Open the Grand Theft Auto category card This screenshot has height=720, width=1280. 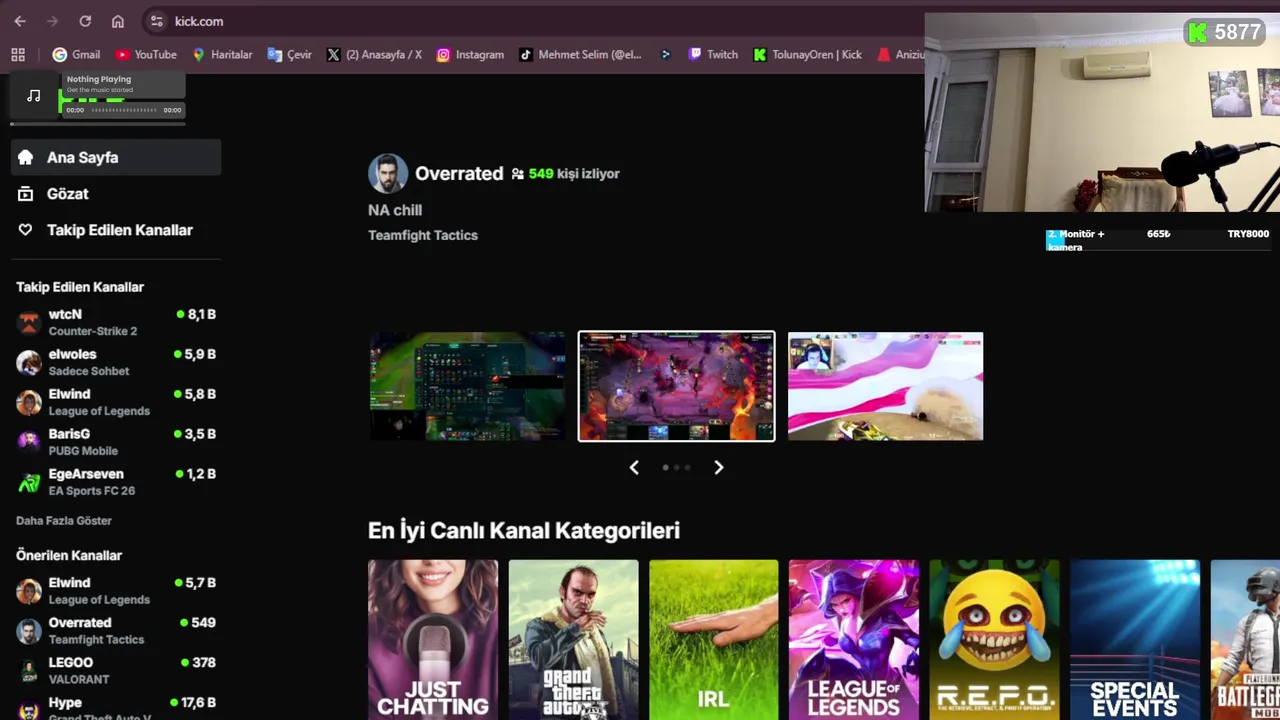pyautogui.click(x=573, y=640)
